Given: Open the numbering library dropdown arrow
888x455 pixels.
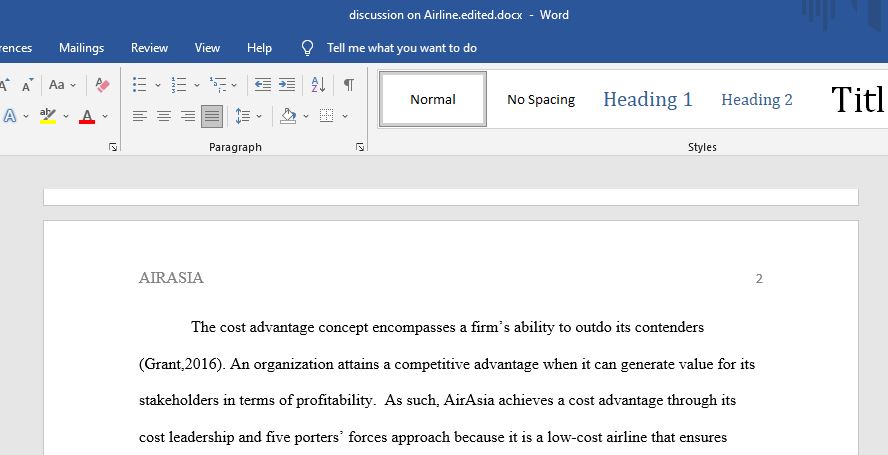Looking at the screenshot, I should (x=197, y=85).
